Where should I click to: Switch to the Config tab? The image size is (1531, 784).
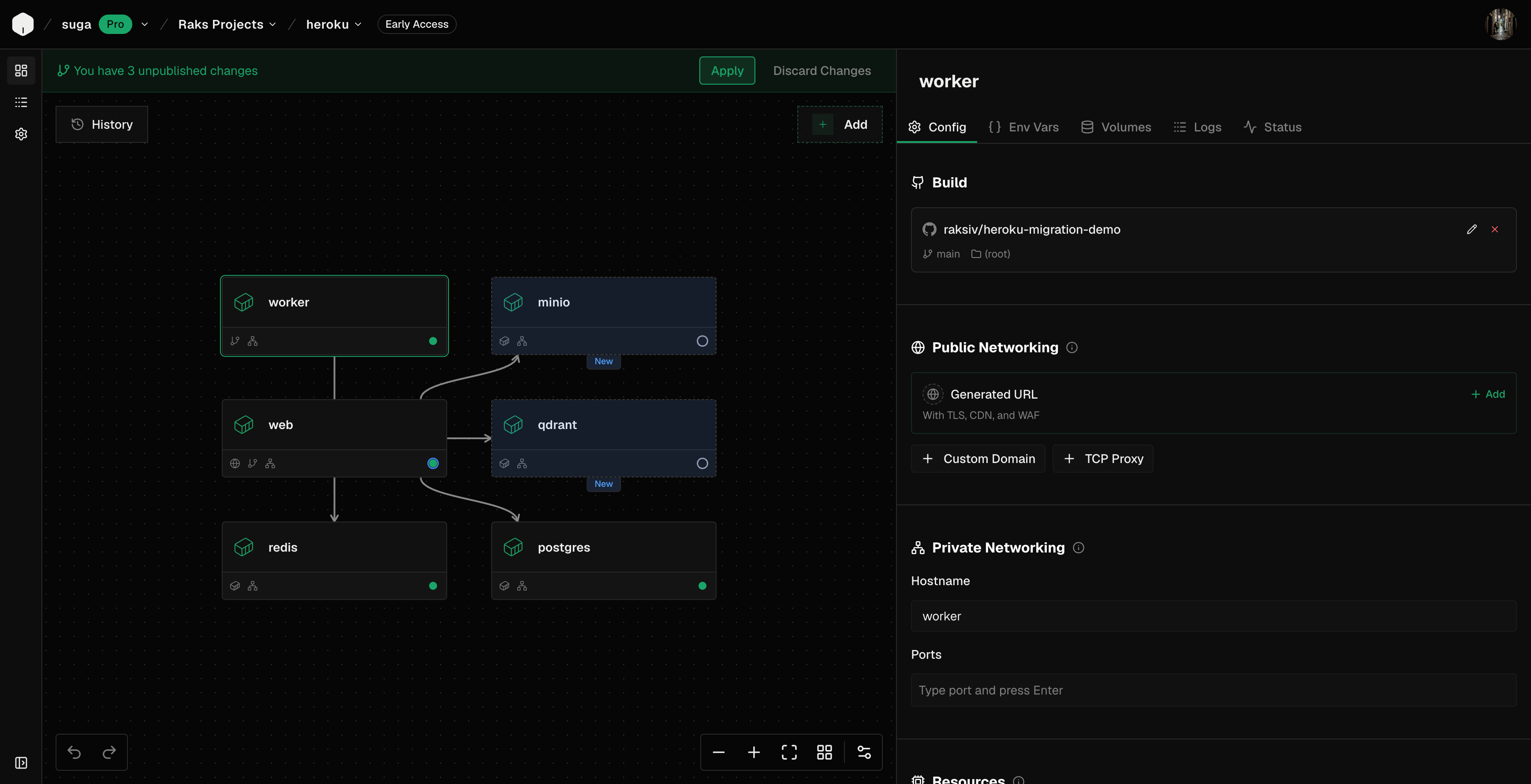point(937,127)
